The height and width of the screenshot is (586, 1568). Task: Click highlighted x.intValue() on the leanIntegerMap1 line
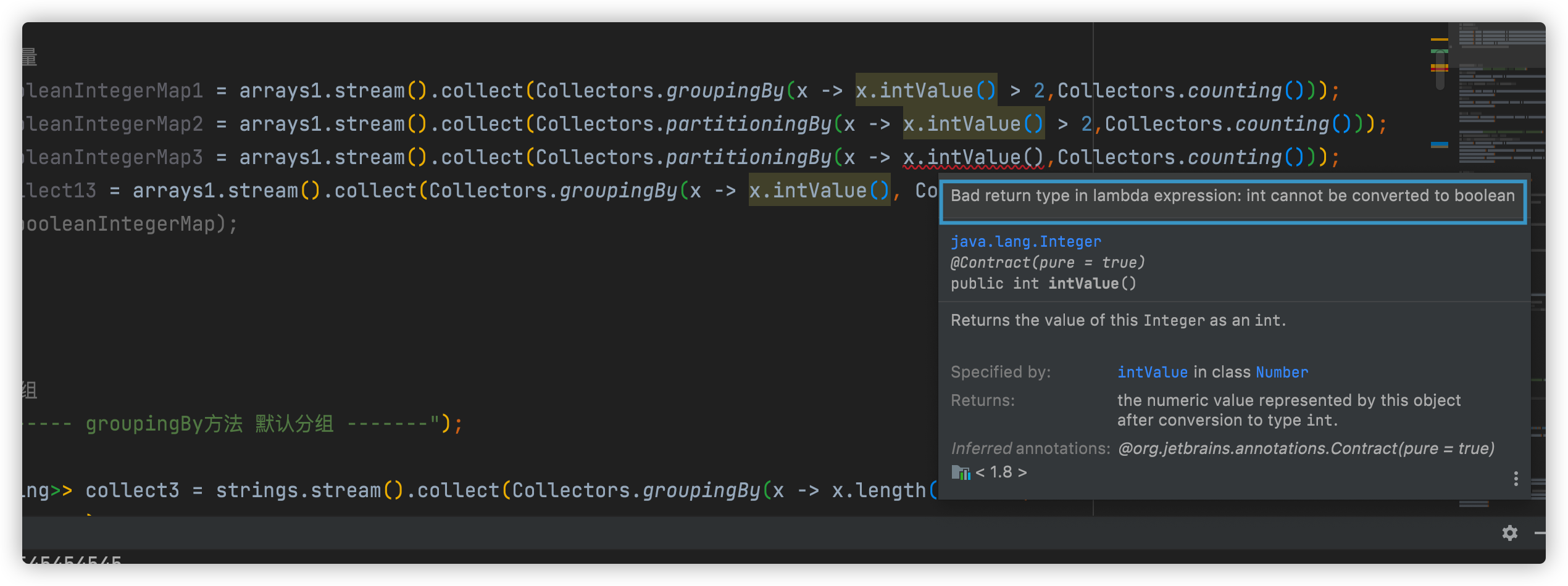(x=926, y=91)
